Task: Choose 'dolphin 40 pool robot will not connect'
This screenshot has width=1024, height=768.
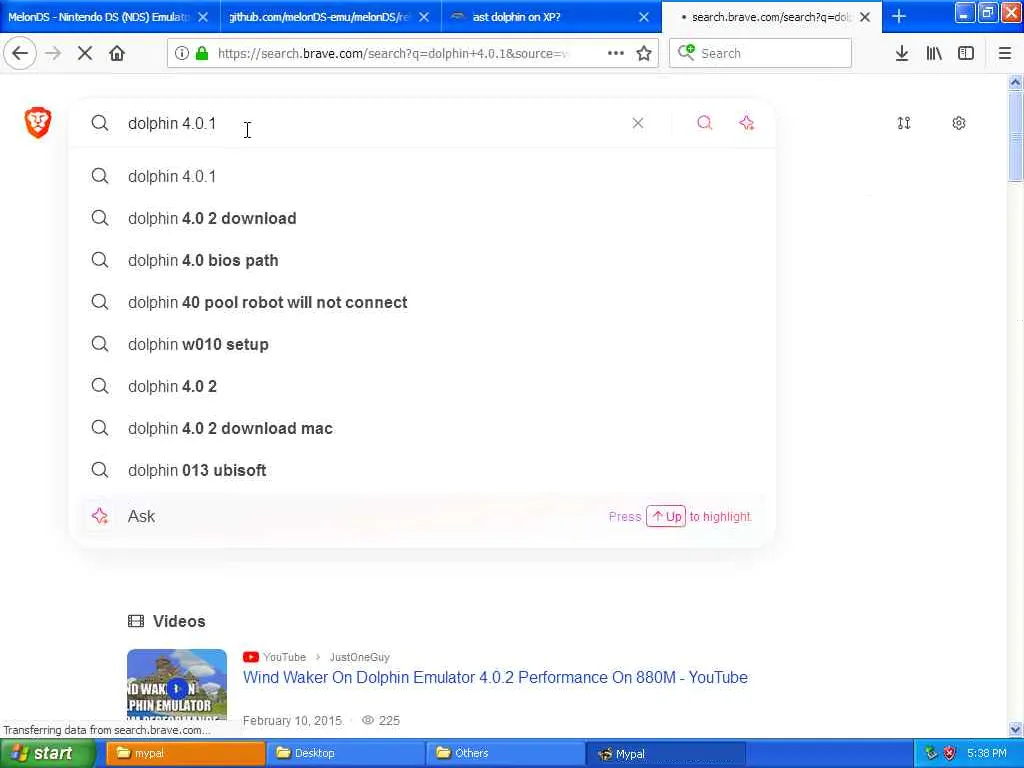Action: click(422, 302)
